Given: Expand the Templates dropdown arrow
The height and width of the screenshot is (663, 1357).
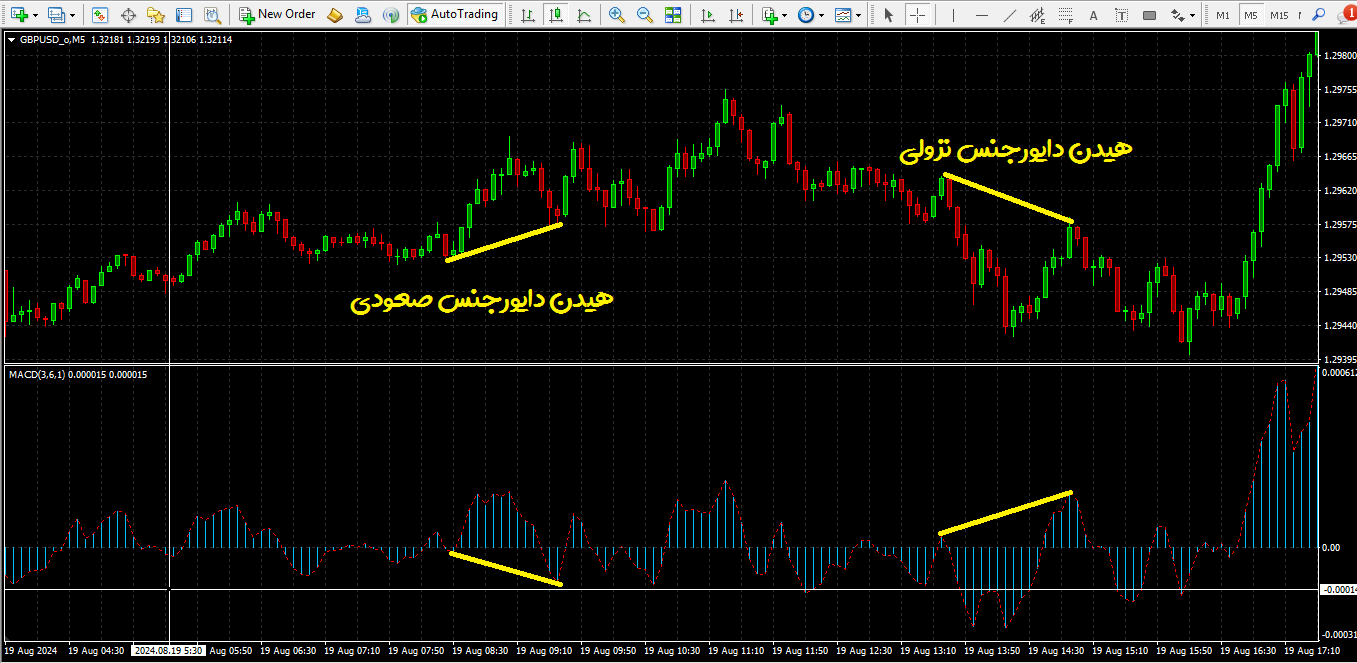Looking at the screenshot, I should pyautogui.click(x=859, y=15).
